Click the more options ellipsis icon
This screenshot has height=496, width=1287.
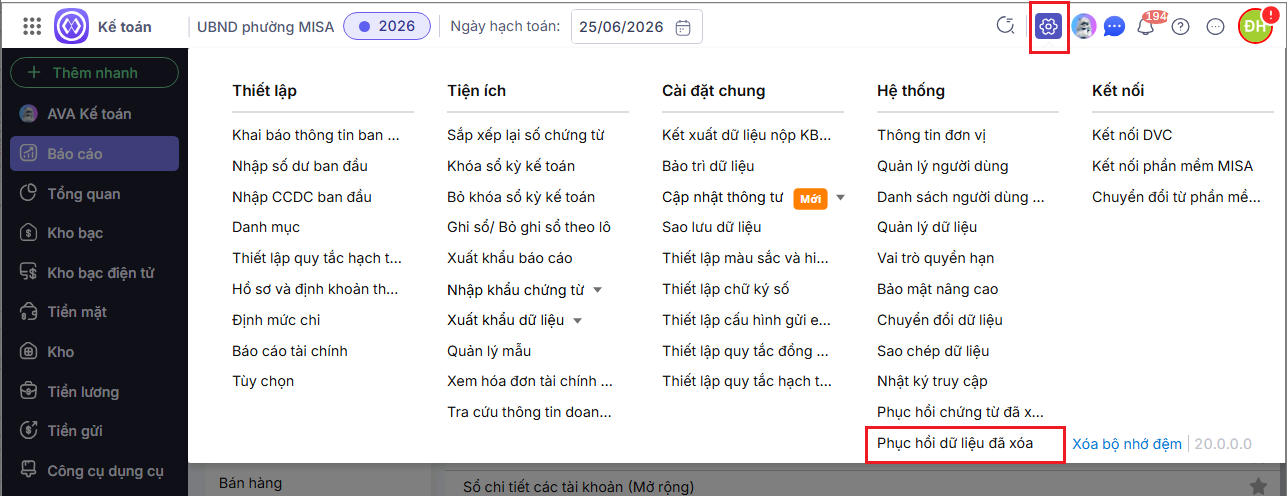(1216, 27)
